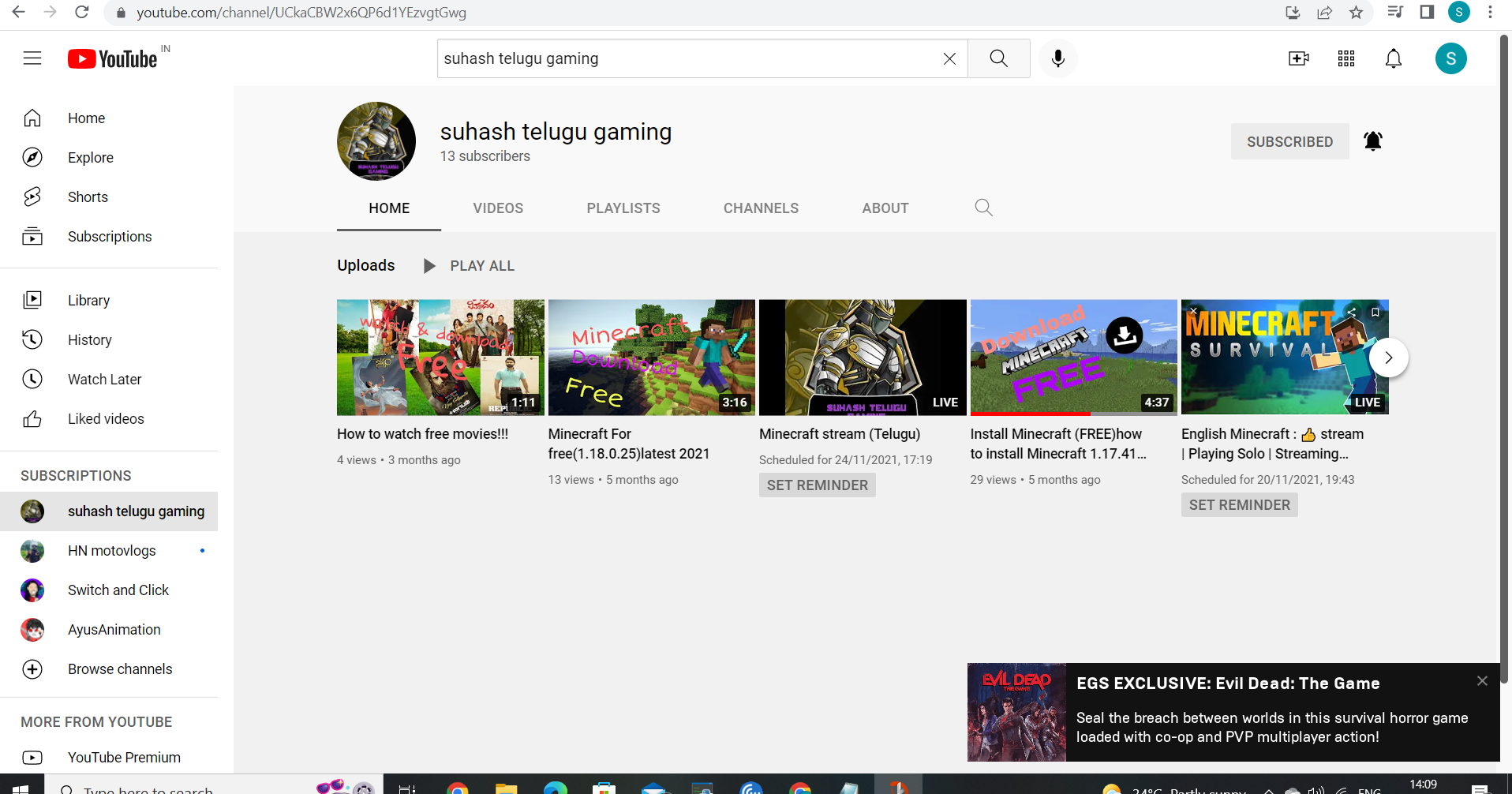Click the address bar URL
The image size is (1512, 794).
pyautogui.click(x=301, y=13)
